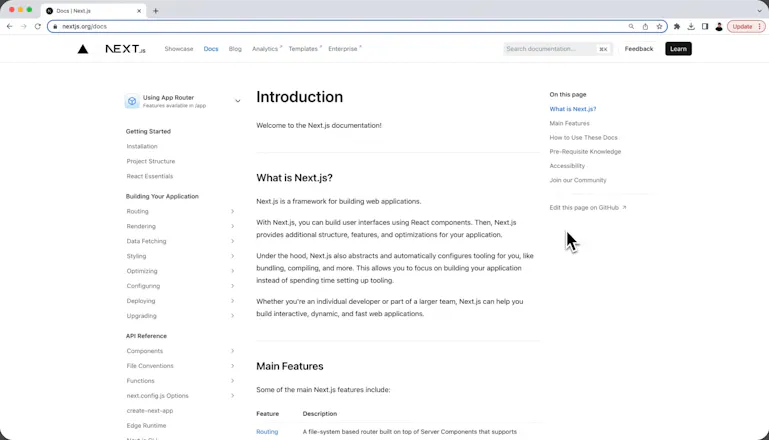The width and height of the screenshot is (769, 440).
Task: Click the browser back arrow
Action: pos(10,26)
